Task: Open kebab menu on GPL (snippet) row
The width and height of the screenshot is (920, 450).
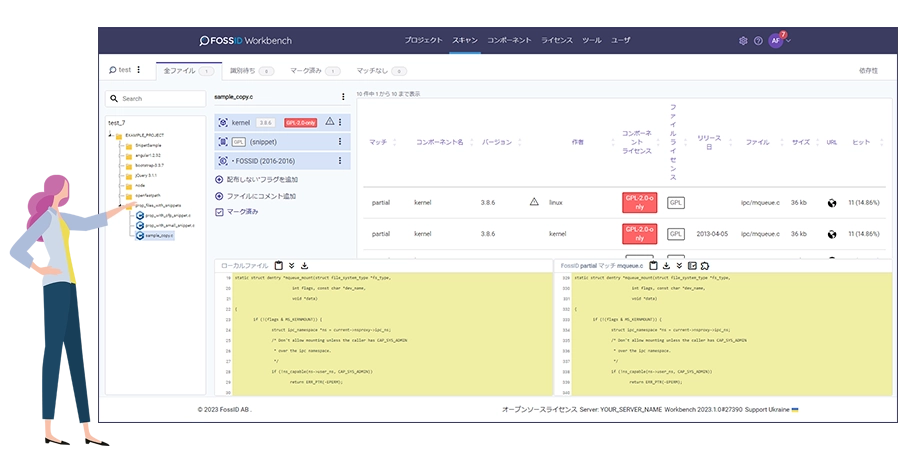Action: 340,141
